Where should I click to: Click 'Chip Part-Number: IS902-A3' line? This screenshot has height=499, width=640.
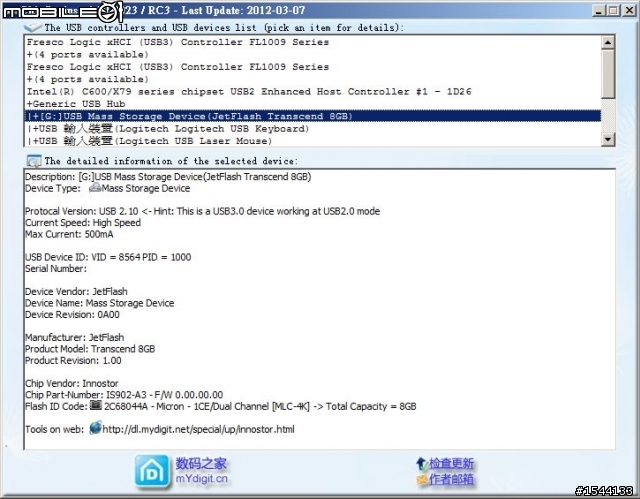click(124, 395)
